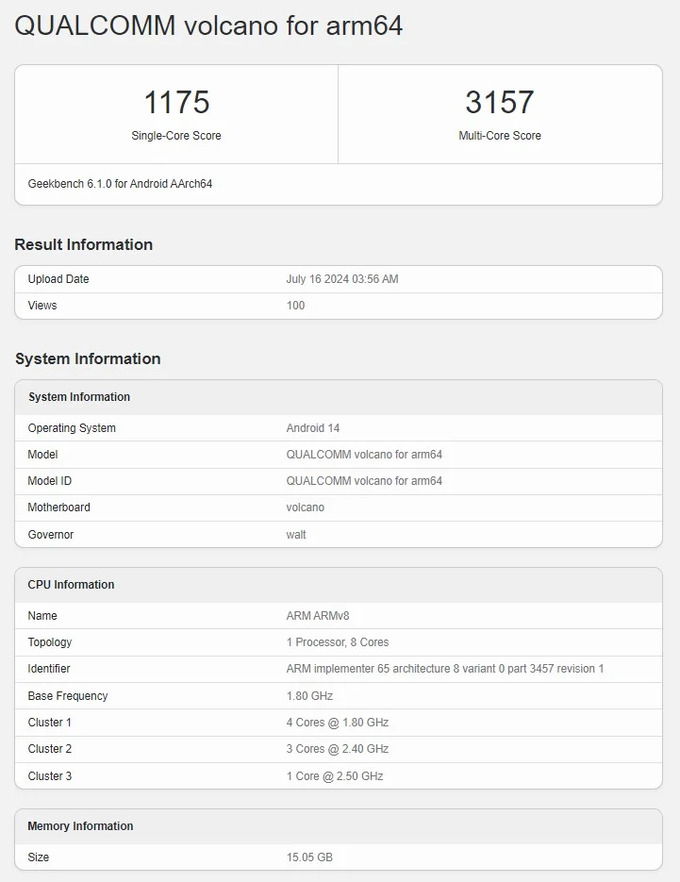Select the multi-core score value 3157
This screenshot has width=680, height=882.
(x=499, y=102)
